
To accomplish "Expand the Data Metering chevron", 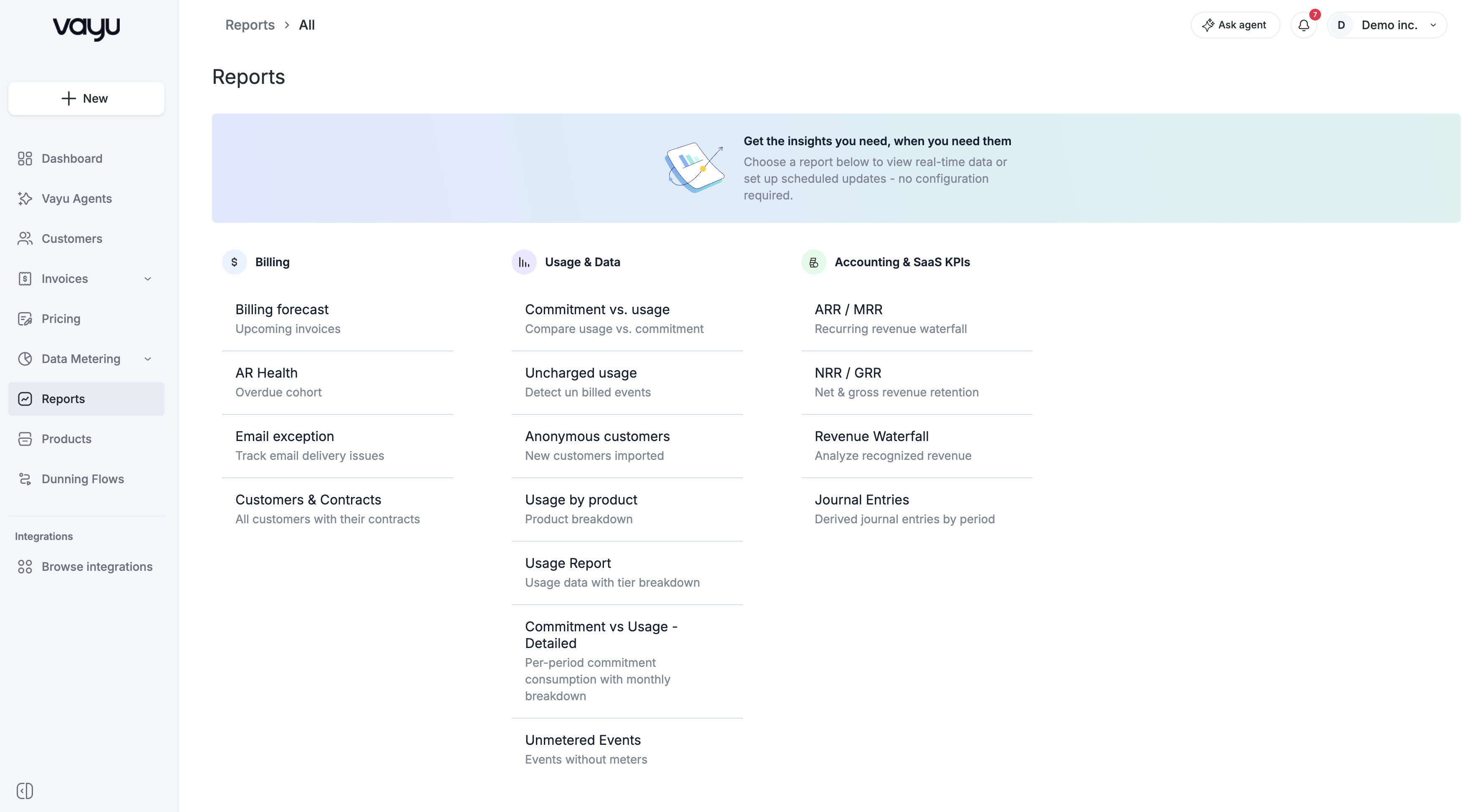I will tap(148, 359).
